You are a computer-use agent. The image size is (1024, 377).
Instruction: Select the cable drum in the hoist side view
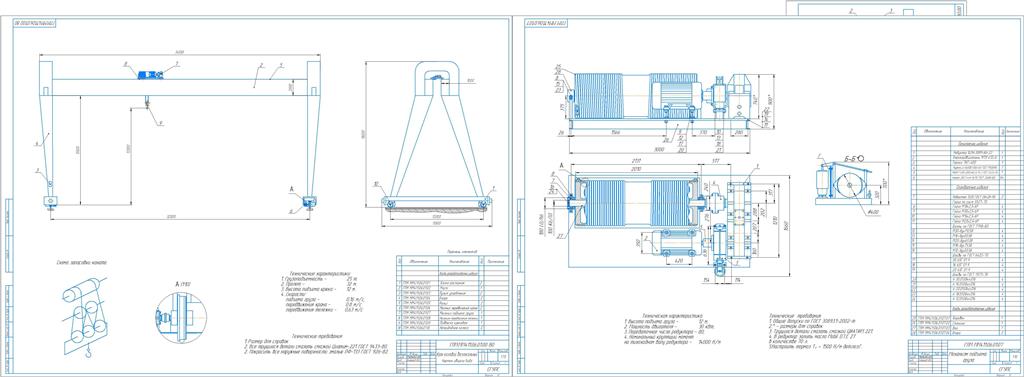[x=598, y=96]
